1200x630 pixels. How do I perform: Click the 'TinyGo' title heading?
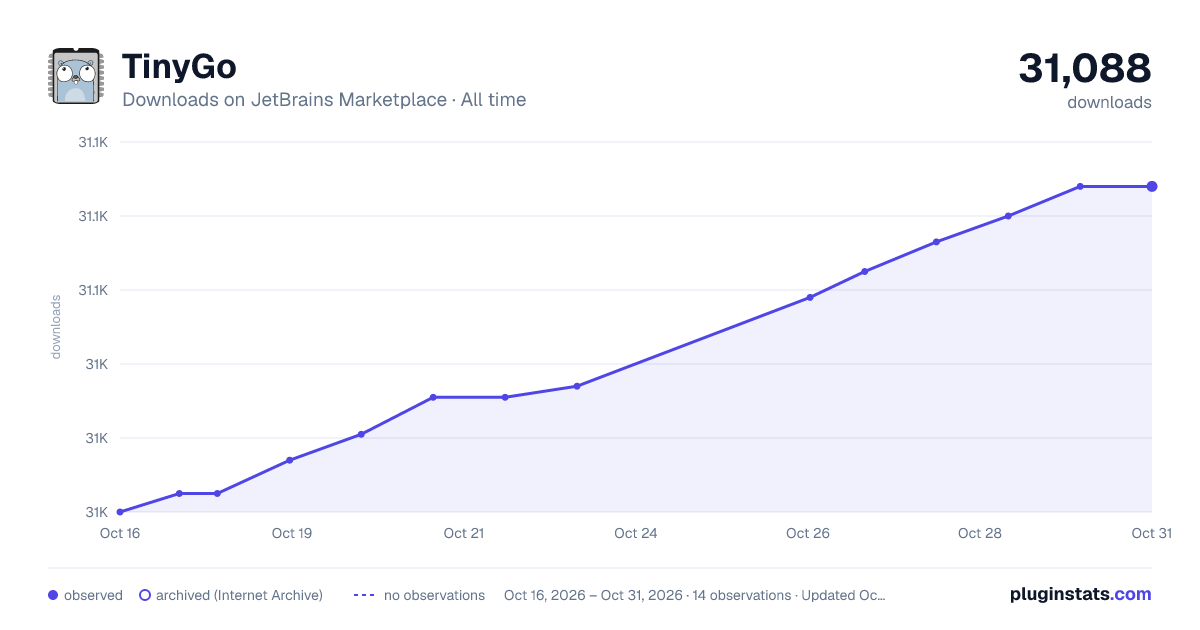pyautogui.click(x=179, y=66)
